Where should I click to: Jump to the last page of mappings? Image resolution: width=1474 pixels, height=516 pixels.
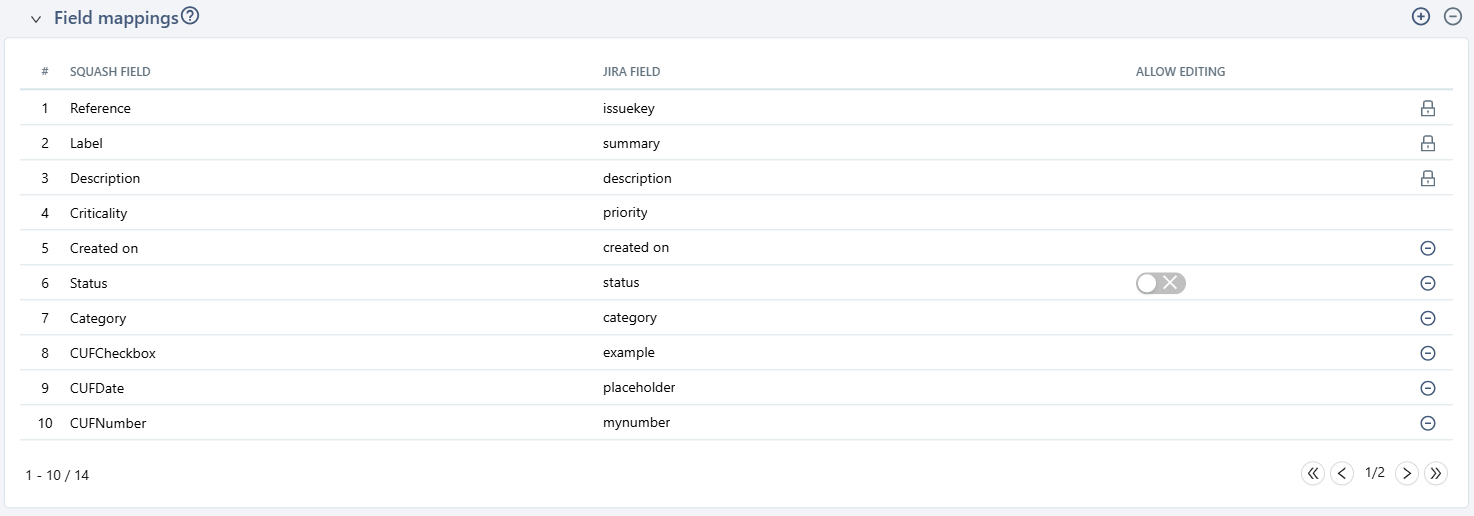tap(1436, 473)
